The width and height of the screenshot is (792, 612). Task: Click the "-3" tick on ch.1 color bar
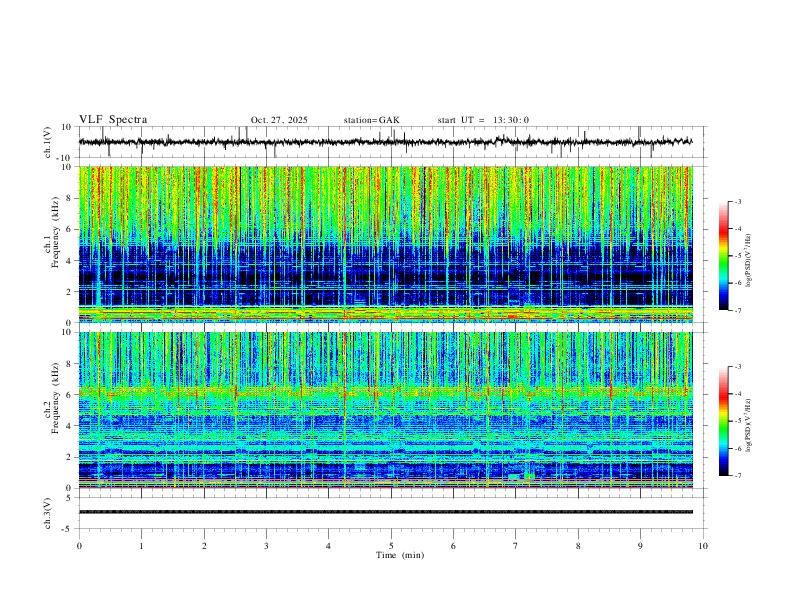coord(738,201)
